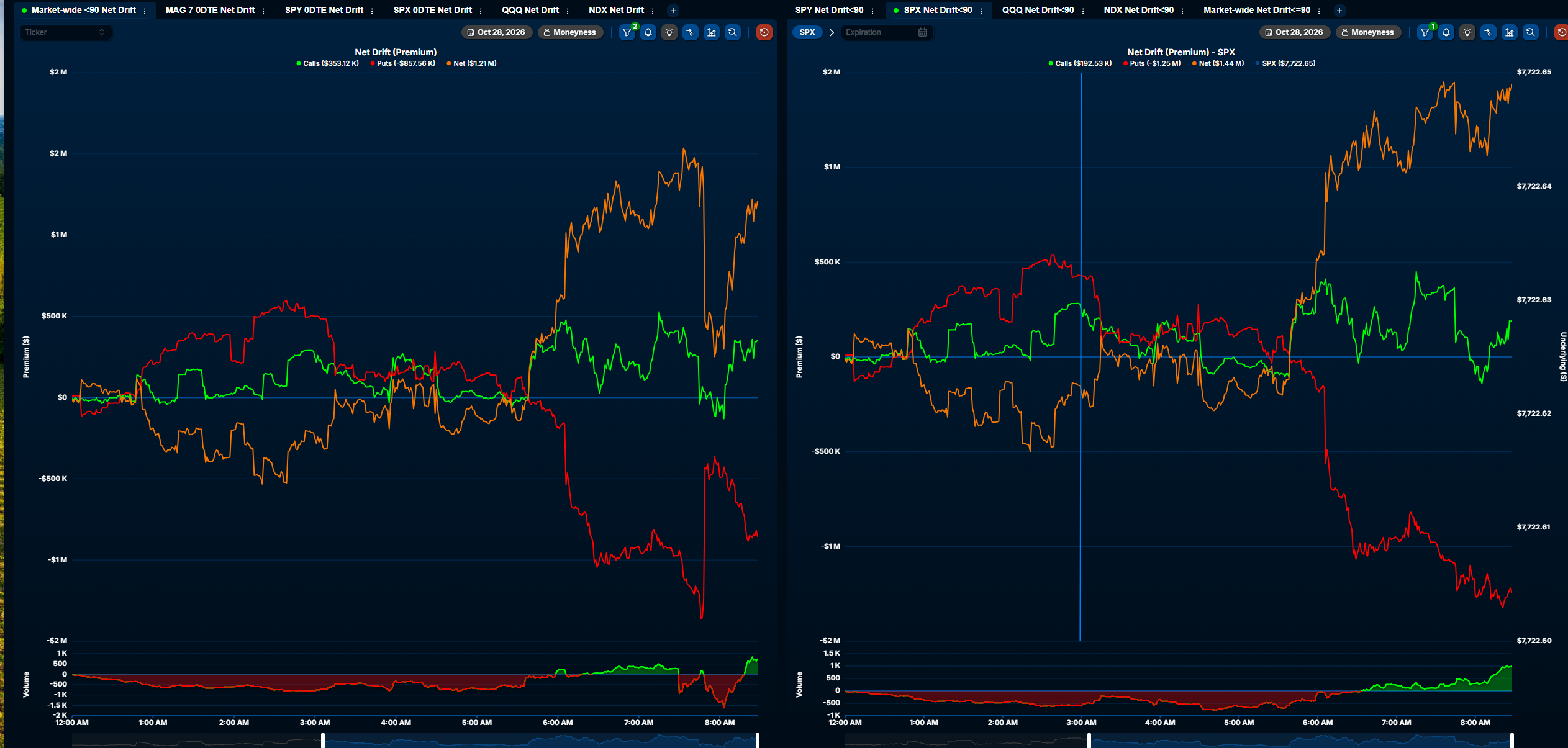Click the red refresh icon in left panel
This screenshot has width=1568, height=748.
pyautogui.click(x=764, y=32)
